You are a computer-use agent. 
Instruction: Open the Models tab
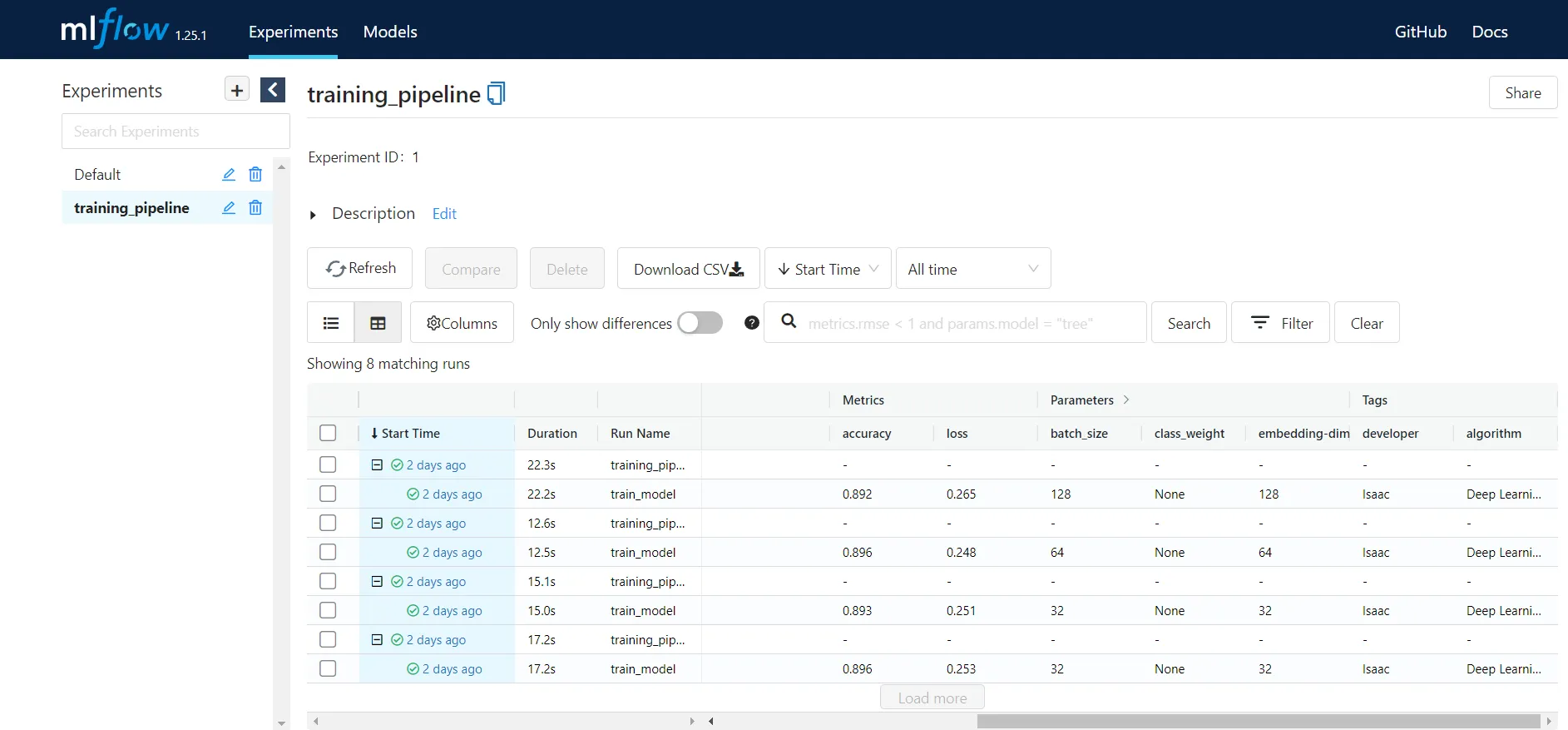click(390, 32)
